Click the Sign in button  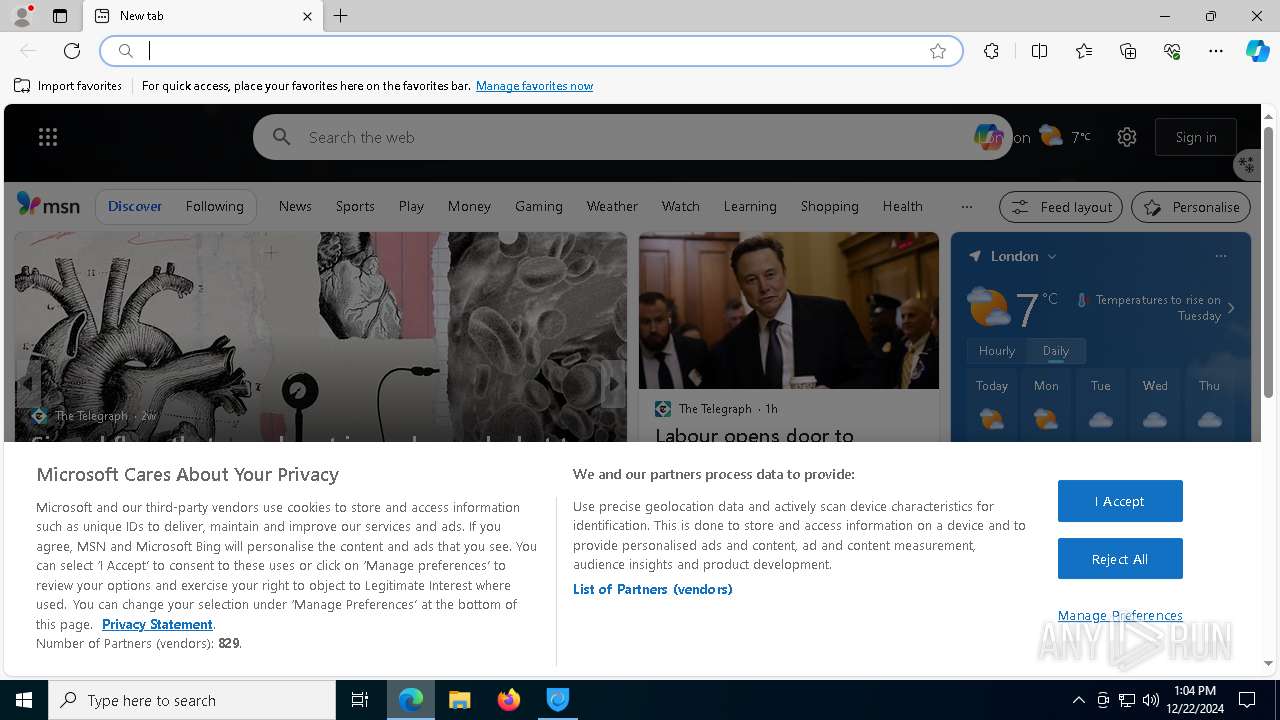[1196, 137]
